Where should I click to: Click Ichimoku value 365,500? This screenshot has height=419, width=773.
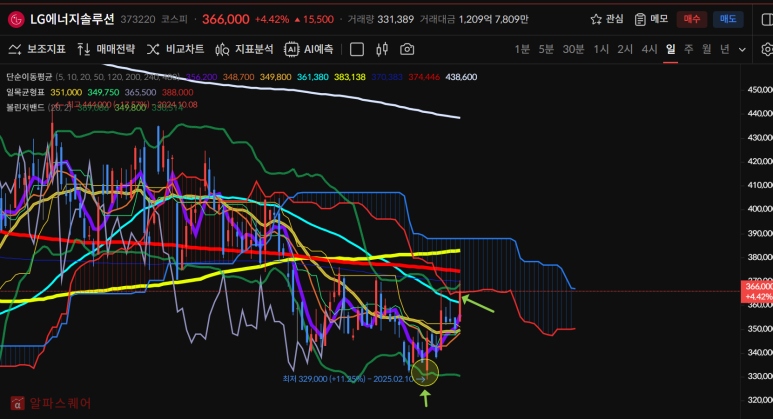(141, 92)
